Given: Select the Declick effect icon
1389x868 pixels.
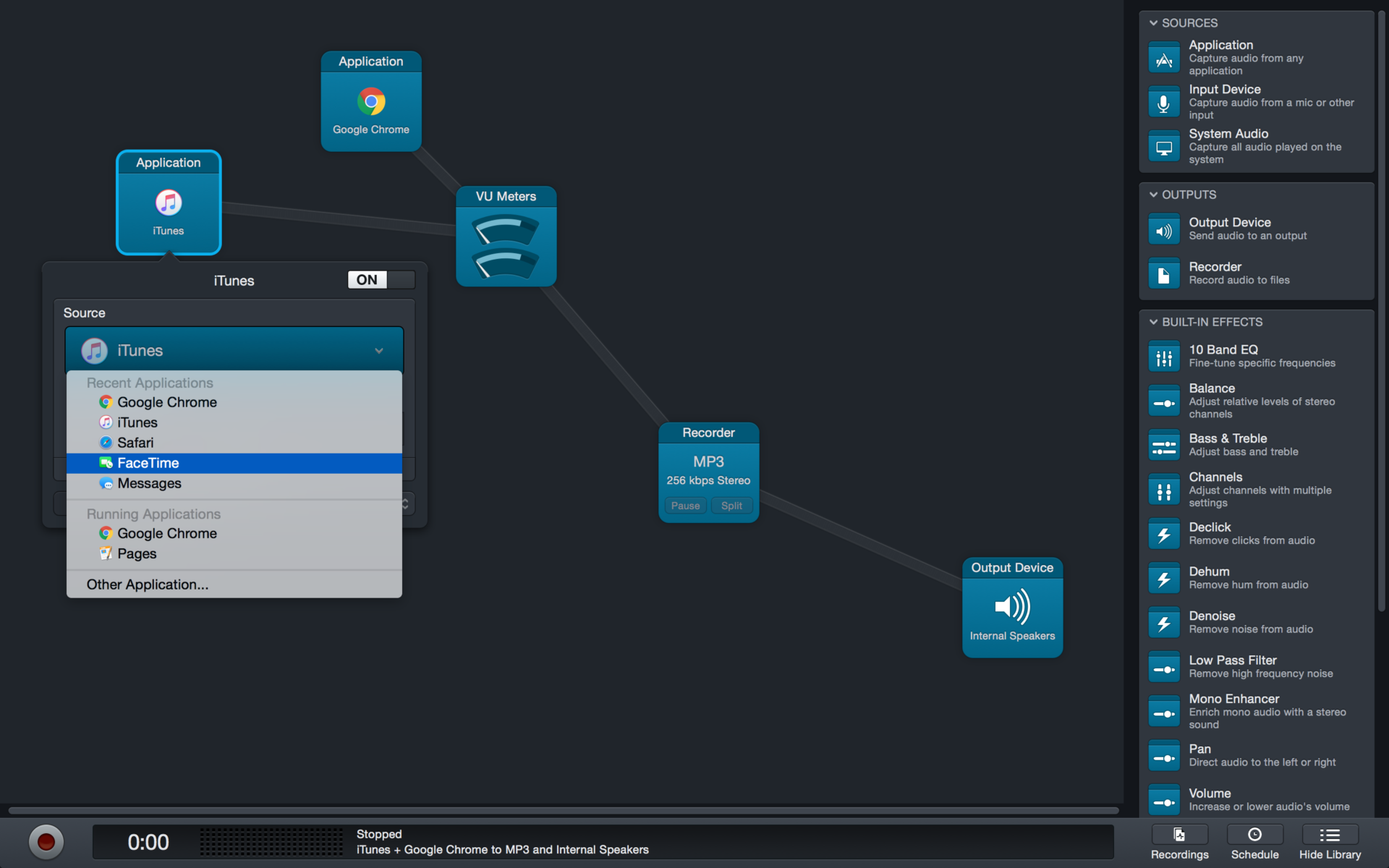Looking at the screenshot, I should click(1164, 535).
